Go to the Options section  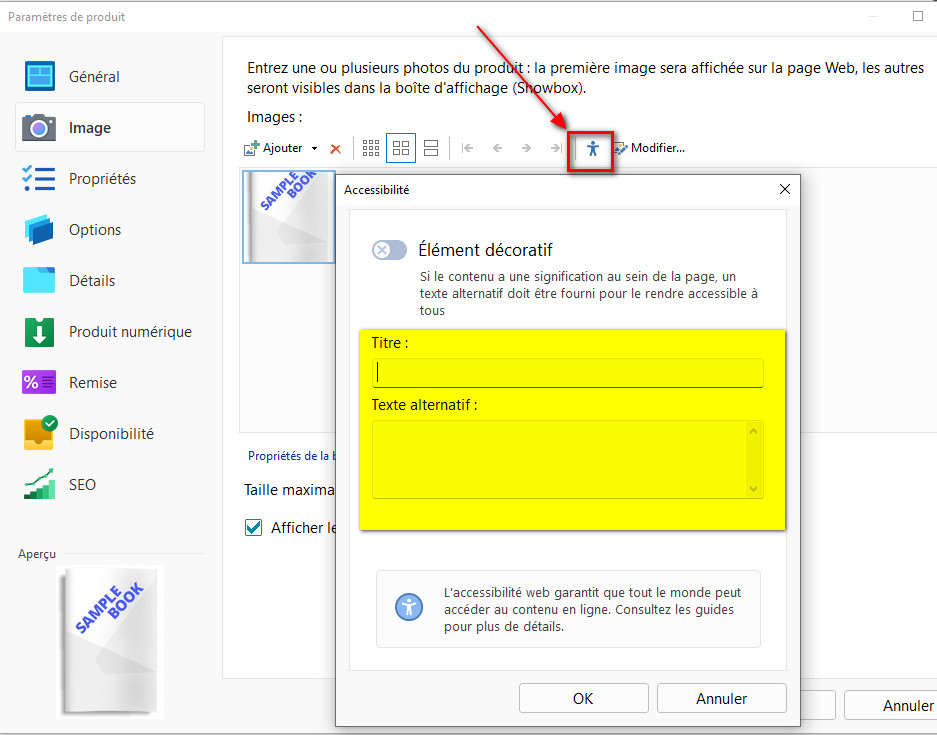110,229
